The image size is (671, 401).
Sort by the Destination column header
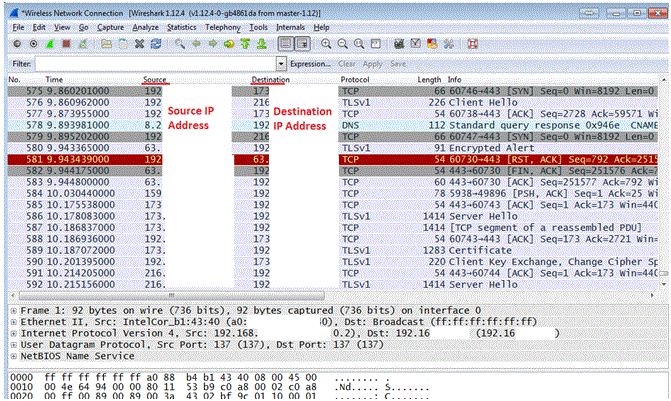[x=270, y=80]
